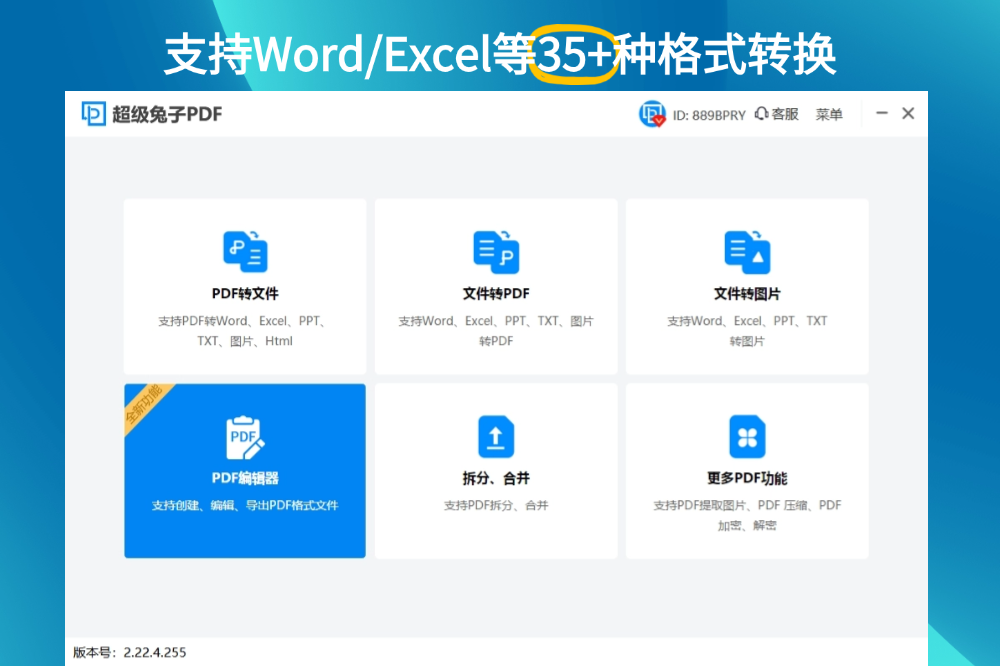Click the PDF转文件 conversion icon
This screenshot has width=1000, height=666.
pyautogui.click(x=245, y=251)
